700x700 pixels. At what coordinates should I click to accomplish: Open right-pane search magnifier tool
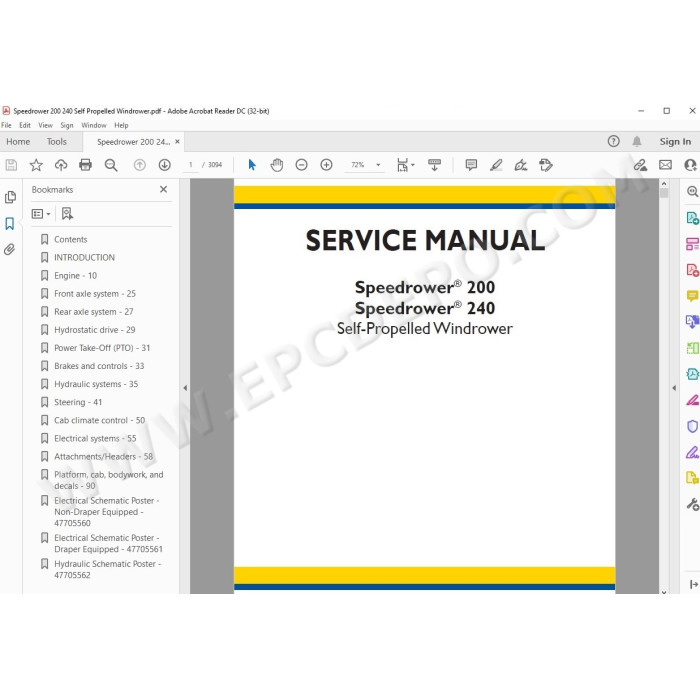click(692, 192)
